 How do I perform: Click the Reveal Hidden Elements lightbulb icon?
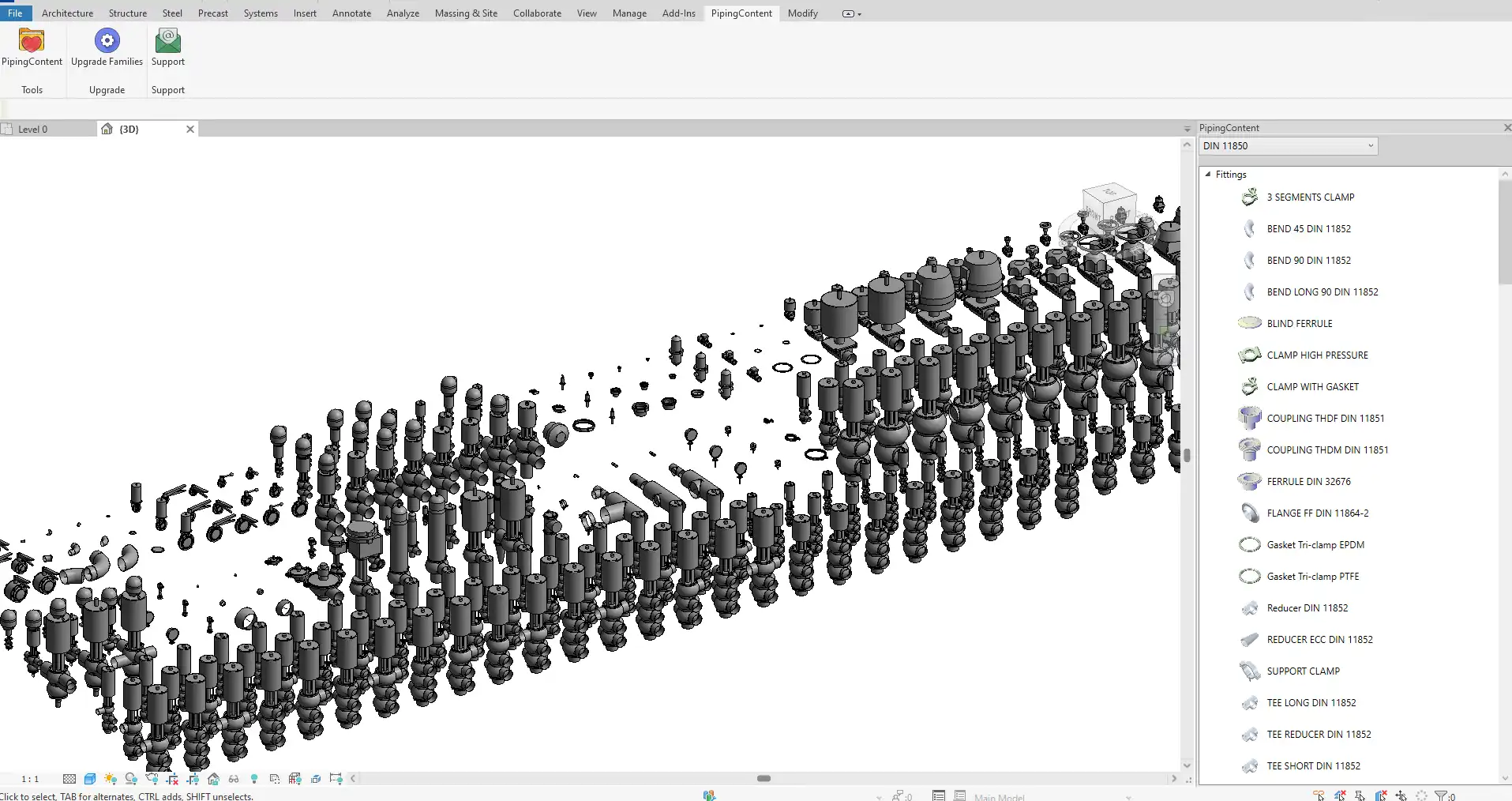254,779
